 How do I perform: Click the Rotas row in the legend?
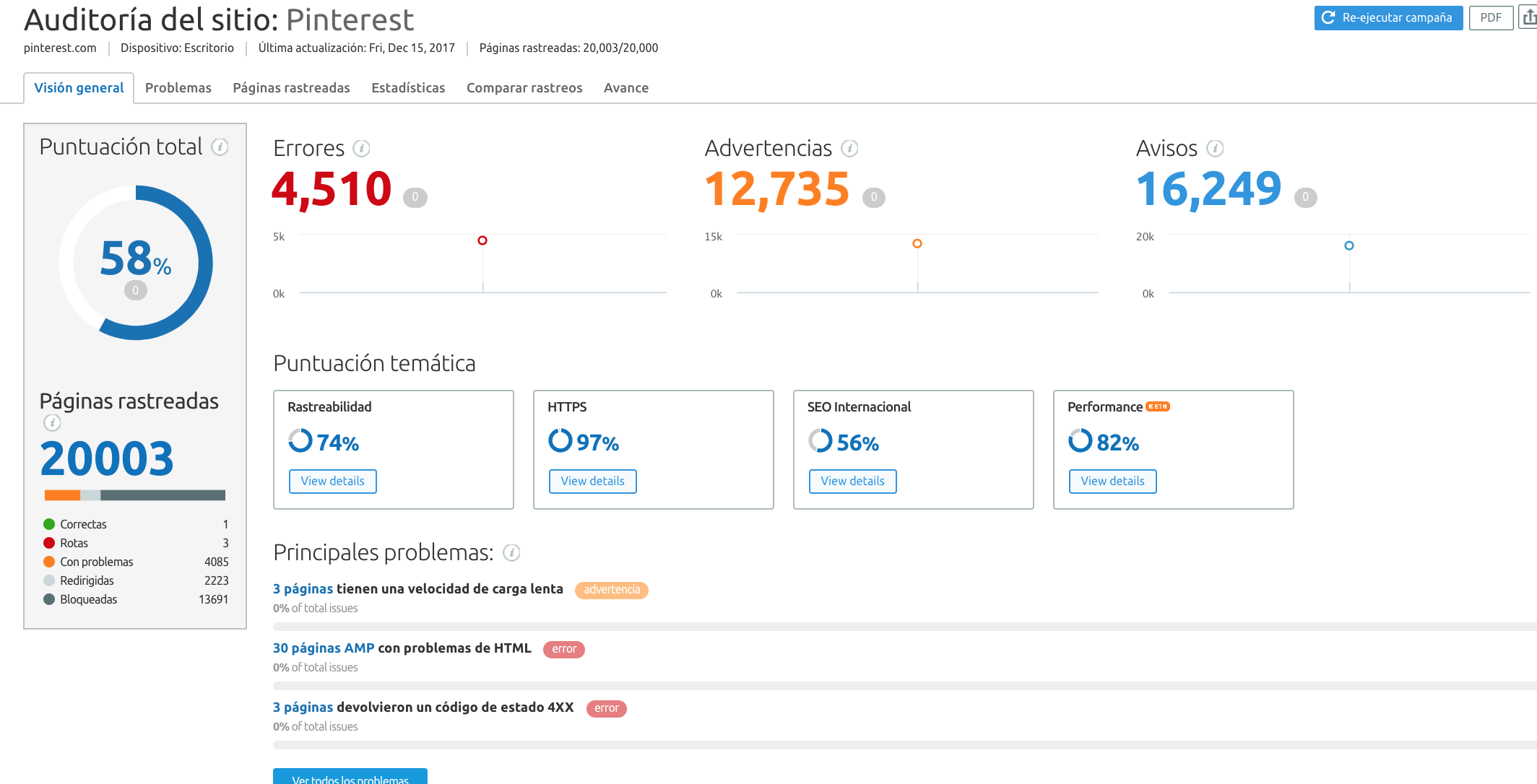coord(136,543)
